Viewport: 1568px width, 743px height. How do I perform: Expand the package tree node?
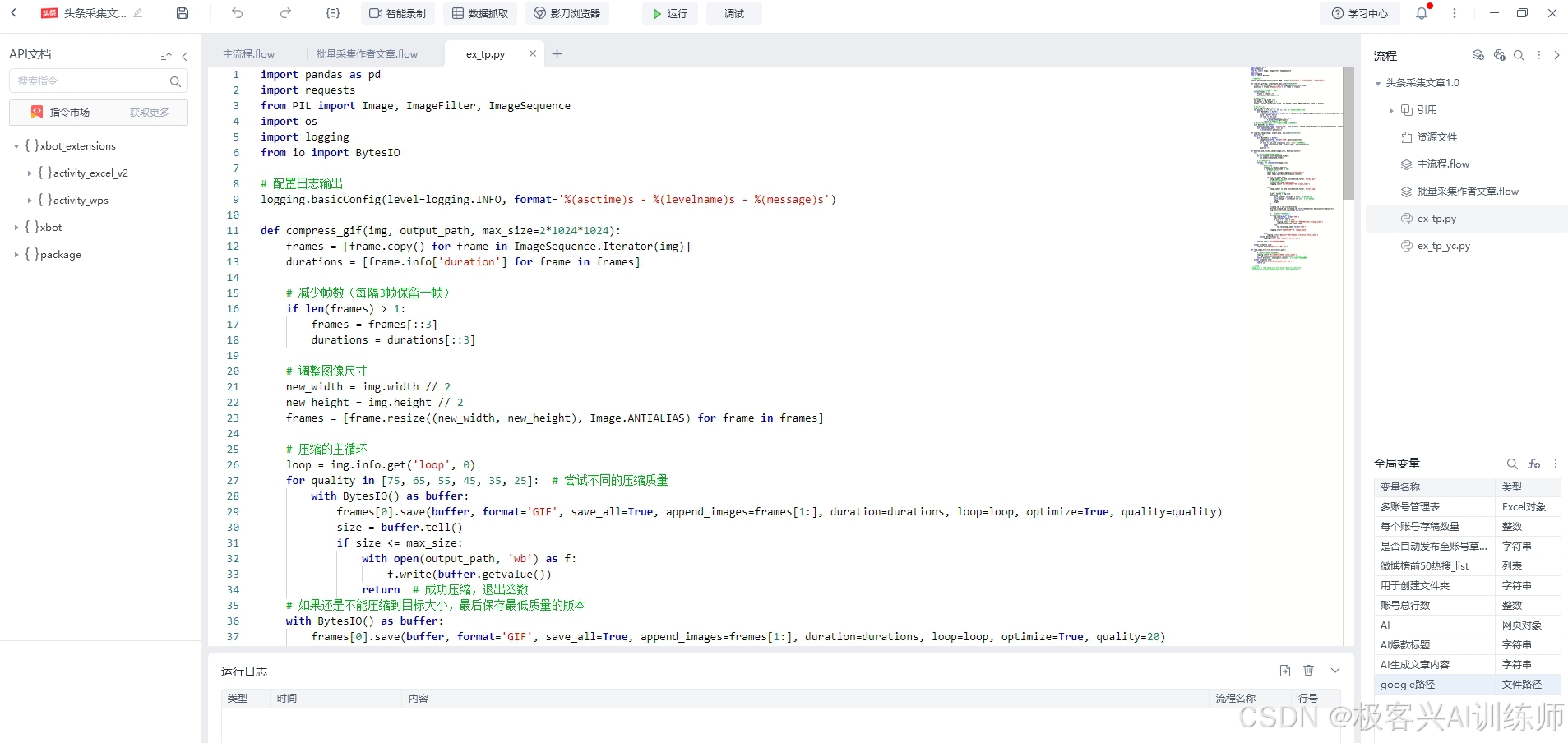pyautogui.click(x=16, y=255)
